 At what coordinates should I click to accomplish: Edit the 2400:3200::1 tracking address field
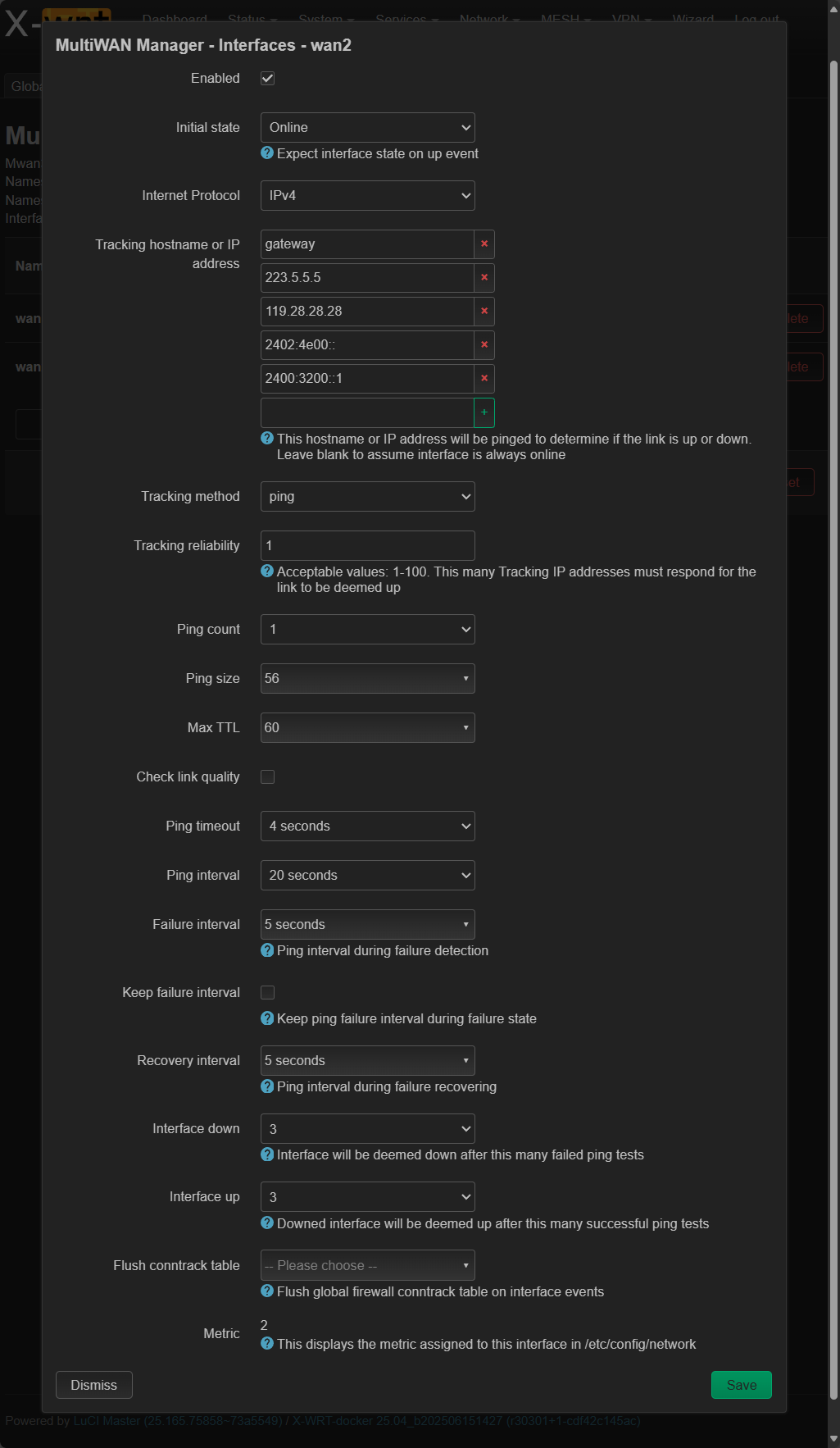click(367, 379)
